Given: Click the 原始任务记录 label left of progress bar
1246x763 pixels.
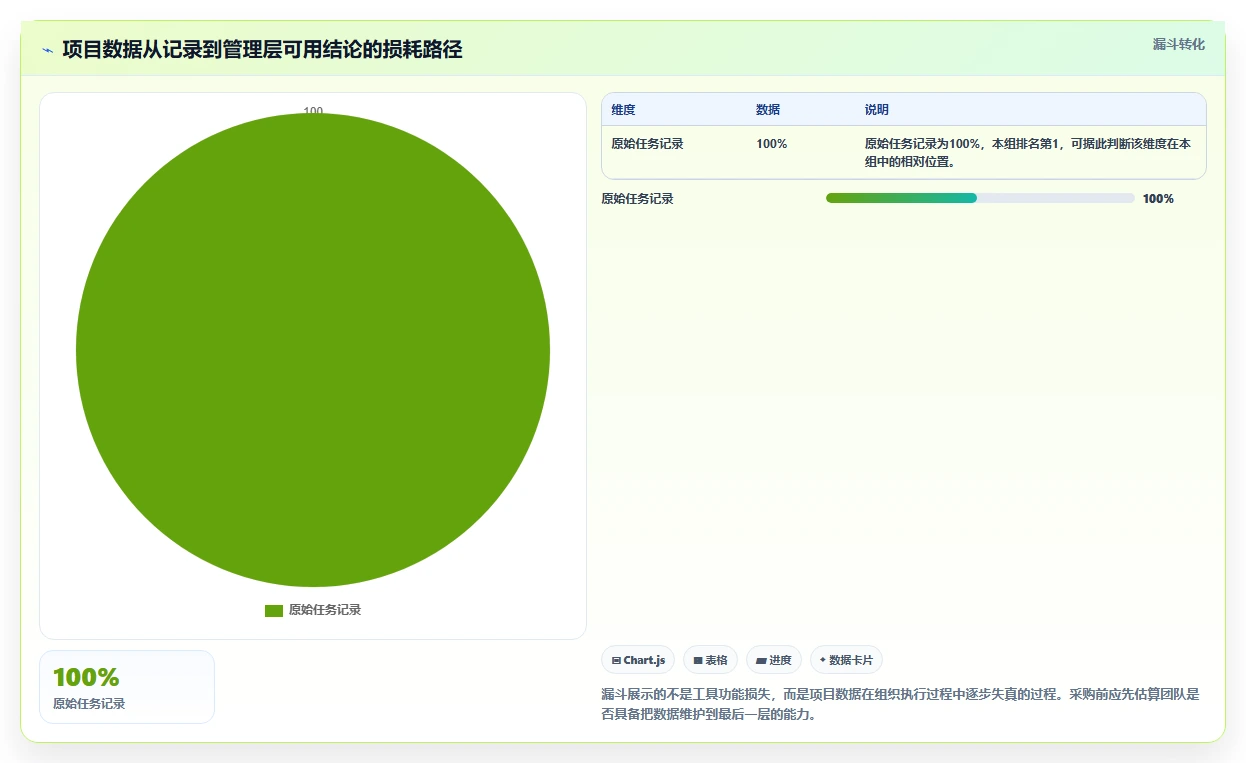Looking at the screenshot, I should pos(637,199).
